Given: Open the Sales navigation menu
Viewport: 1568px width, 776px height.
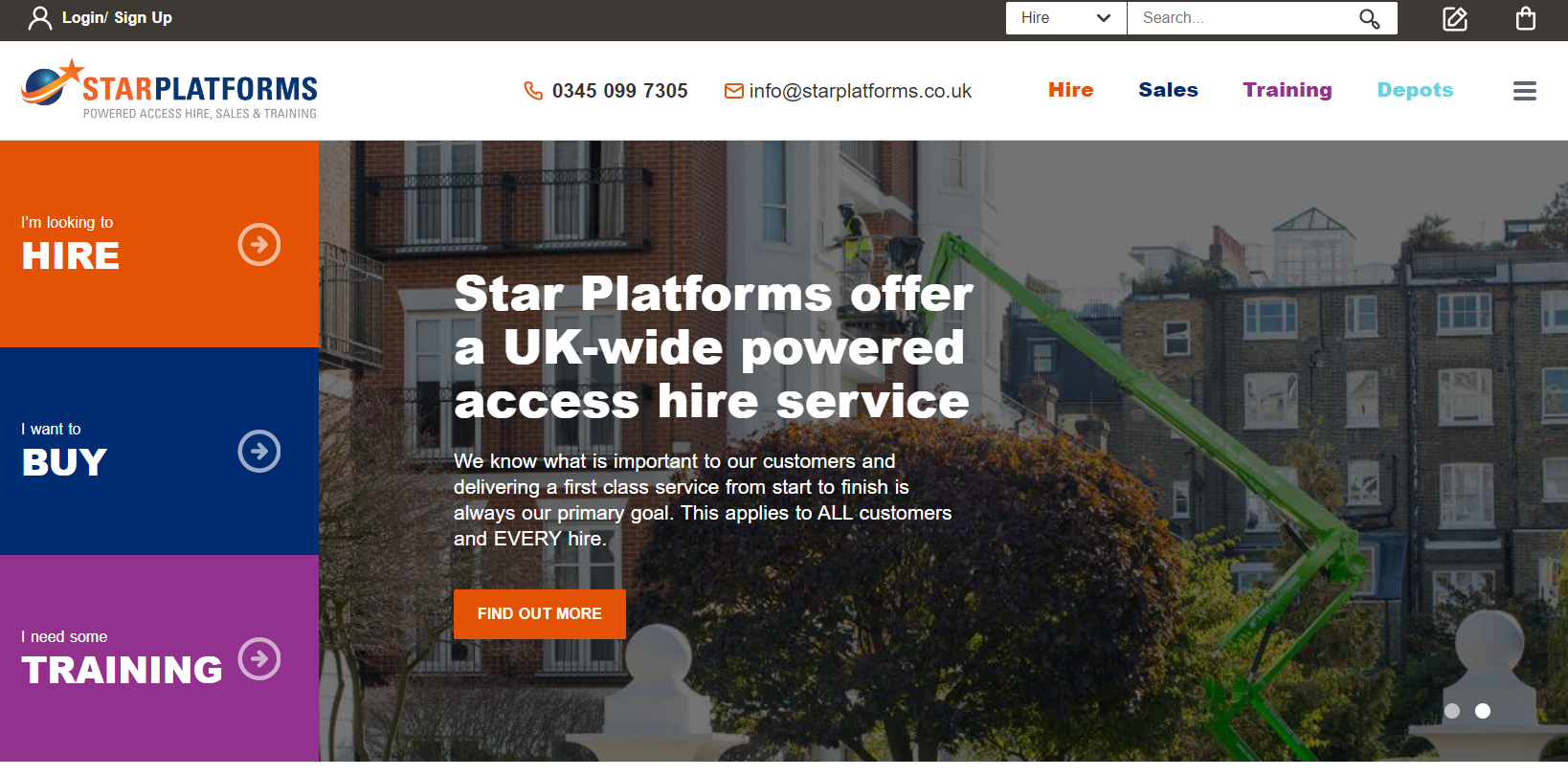Looking at the screenshot, I should point(1168,90).
